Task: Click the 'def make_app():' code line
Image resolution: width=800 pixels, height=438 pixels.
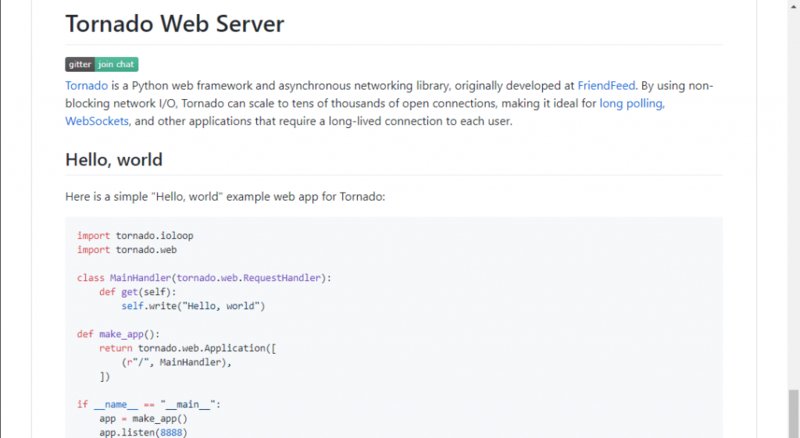Action: tap(118, 334)
